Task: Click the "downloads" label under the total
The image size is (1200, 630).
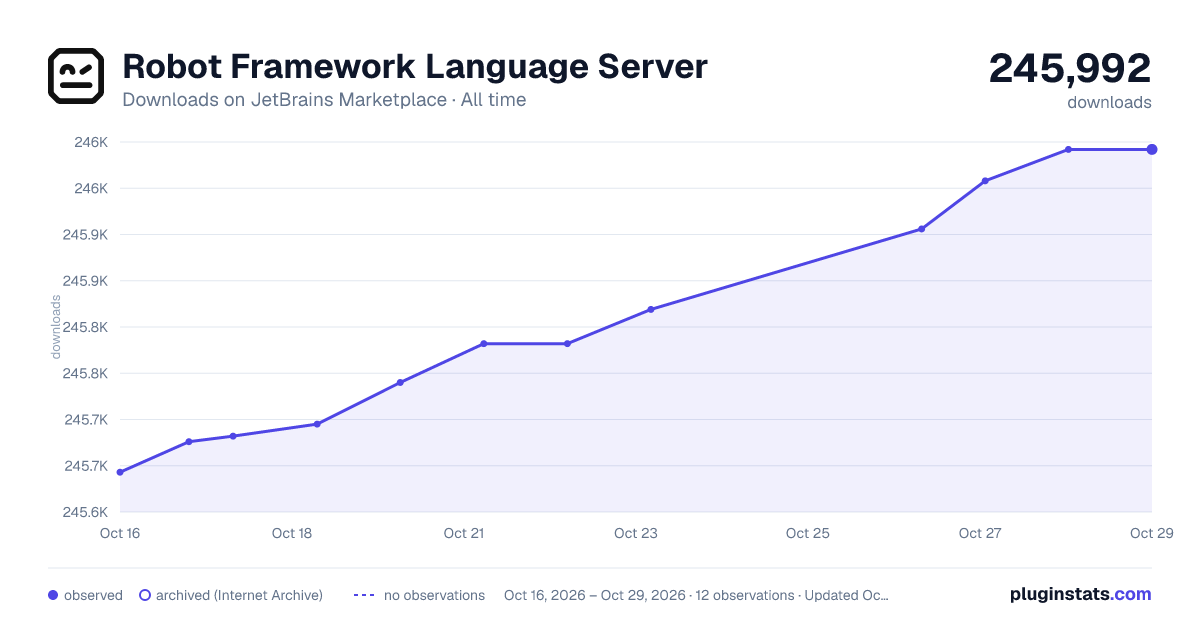Action: pyautogui.click(x=1110, y=102)
